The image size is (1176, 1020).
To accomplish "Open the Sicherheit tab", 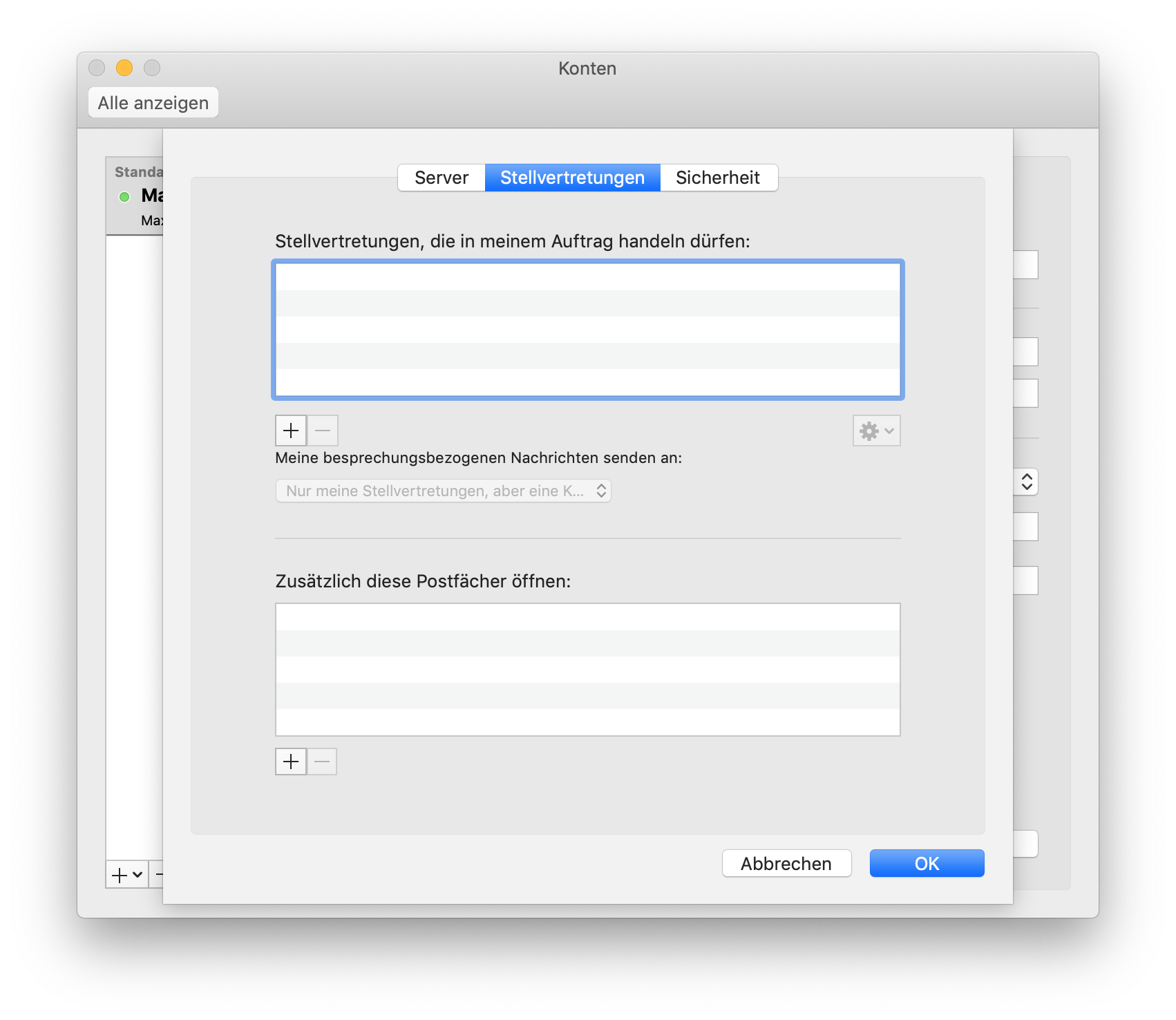I will (x=718, y=178).
